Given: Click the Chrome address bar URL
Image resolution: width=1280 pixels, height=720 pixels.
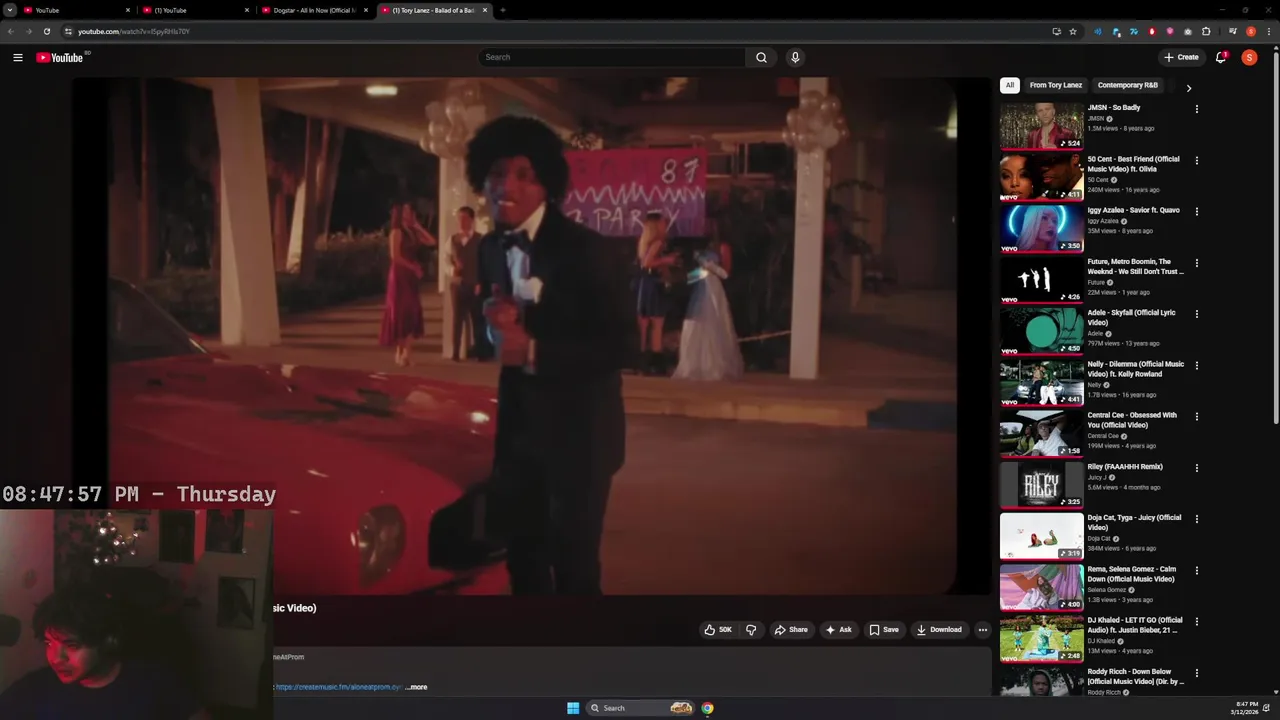Looking at the screenshot, I should tap(134, 31).
